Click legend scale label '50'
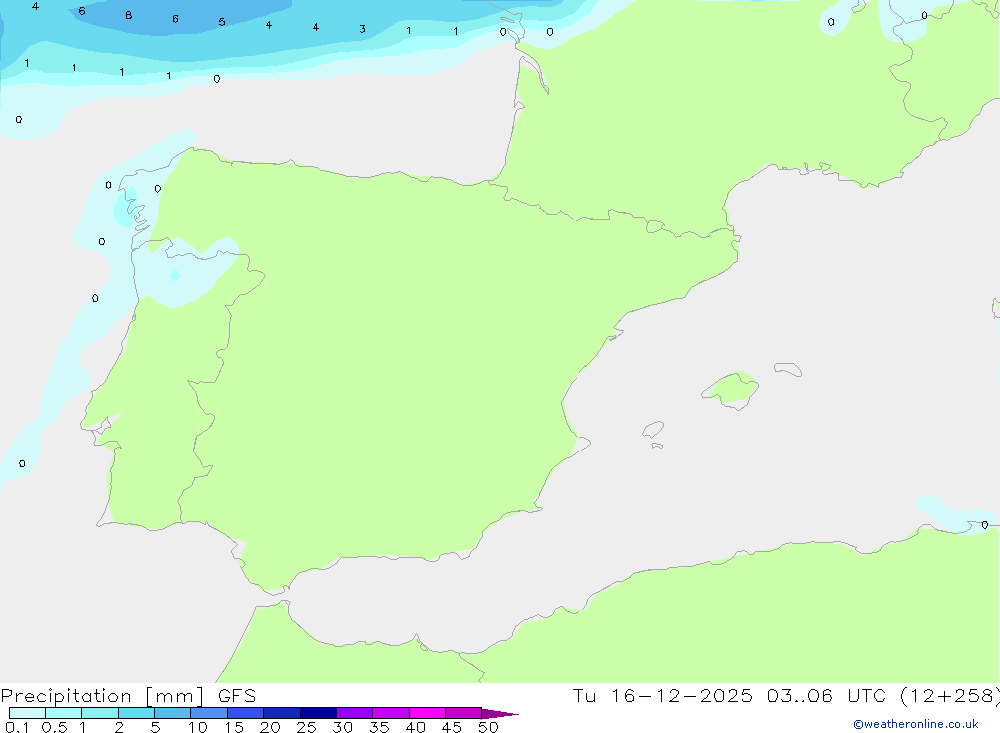Image resolution: width=1000 pixels, height=733 pixels. (x=489, y=727)
